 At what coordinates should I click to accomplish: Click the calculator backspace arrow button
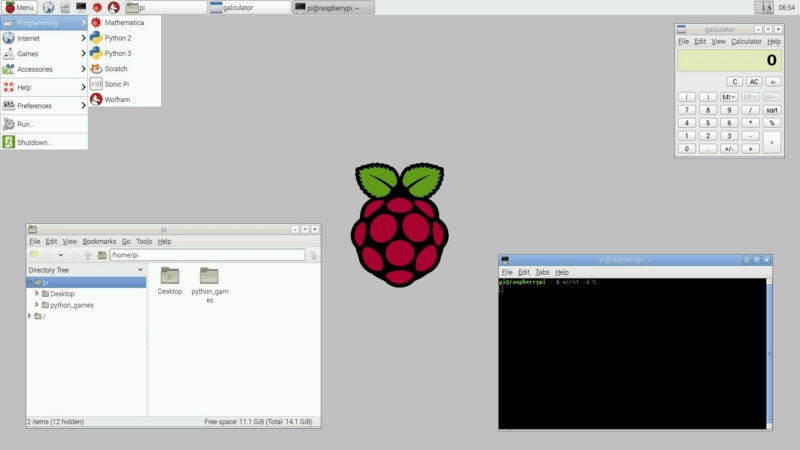[773, 82]
